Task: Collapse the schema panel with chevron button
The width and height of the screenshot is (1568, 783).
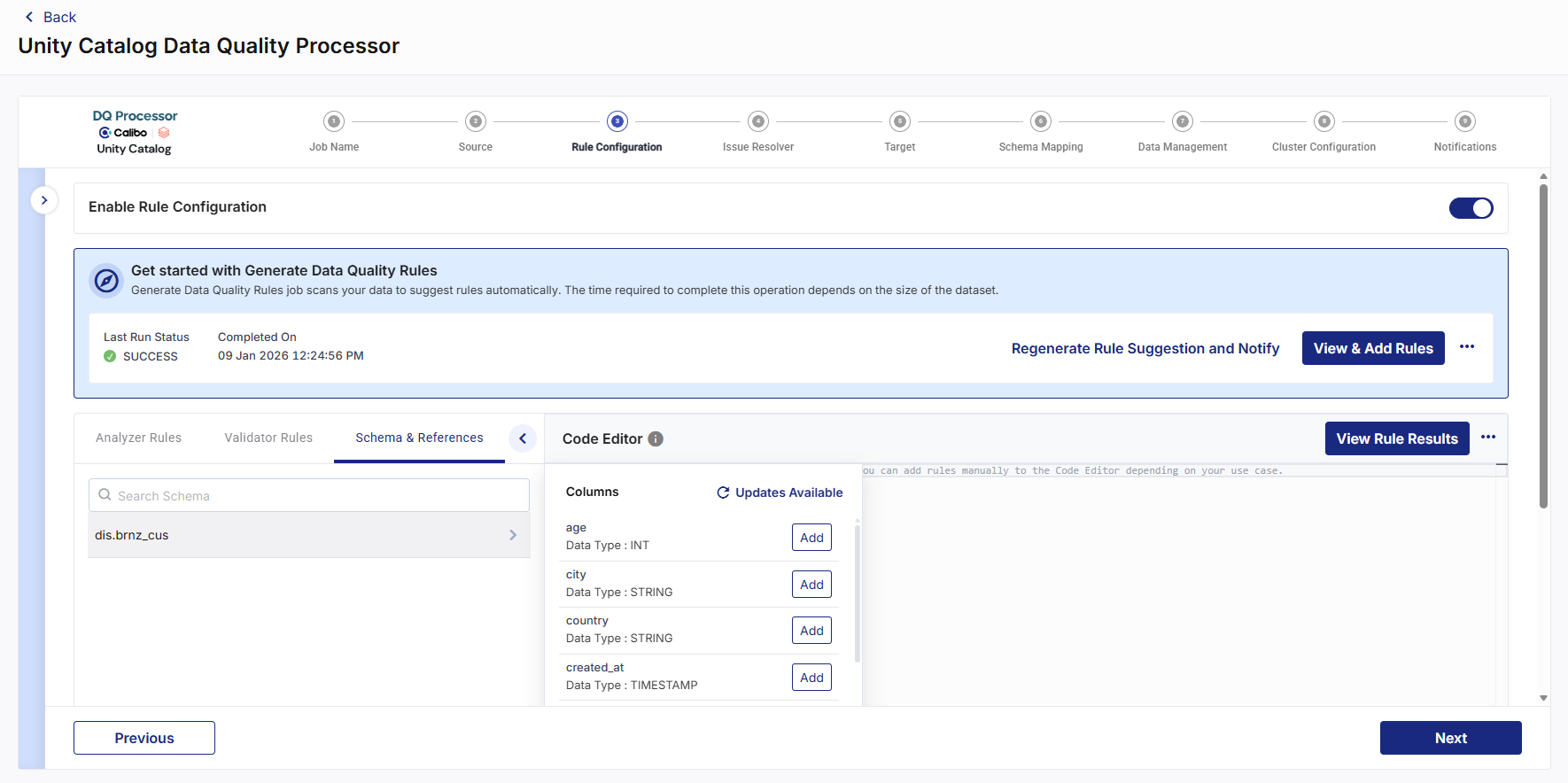Action: click(523, 438)
